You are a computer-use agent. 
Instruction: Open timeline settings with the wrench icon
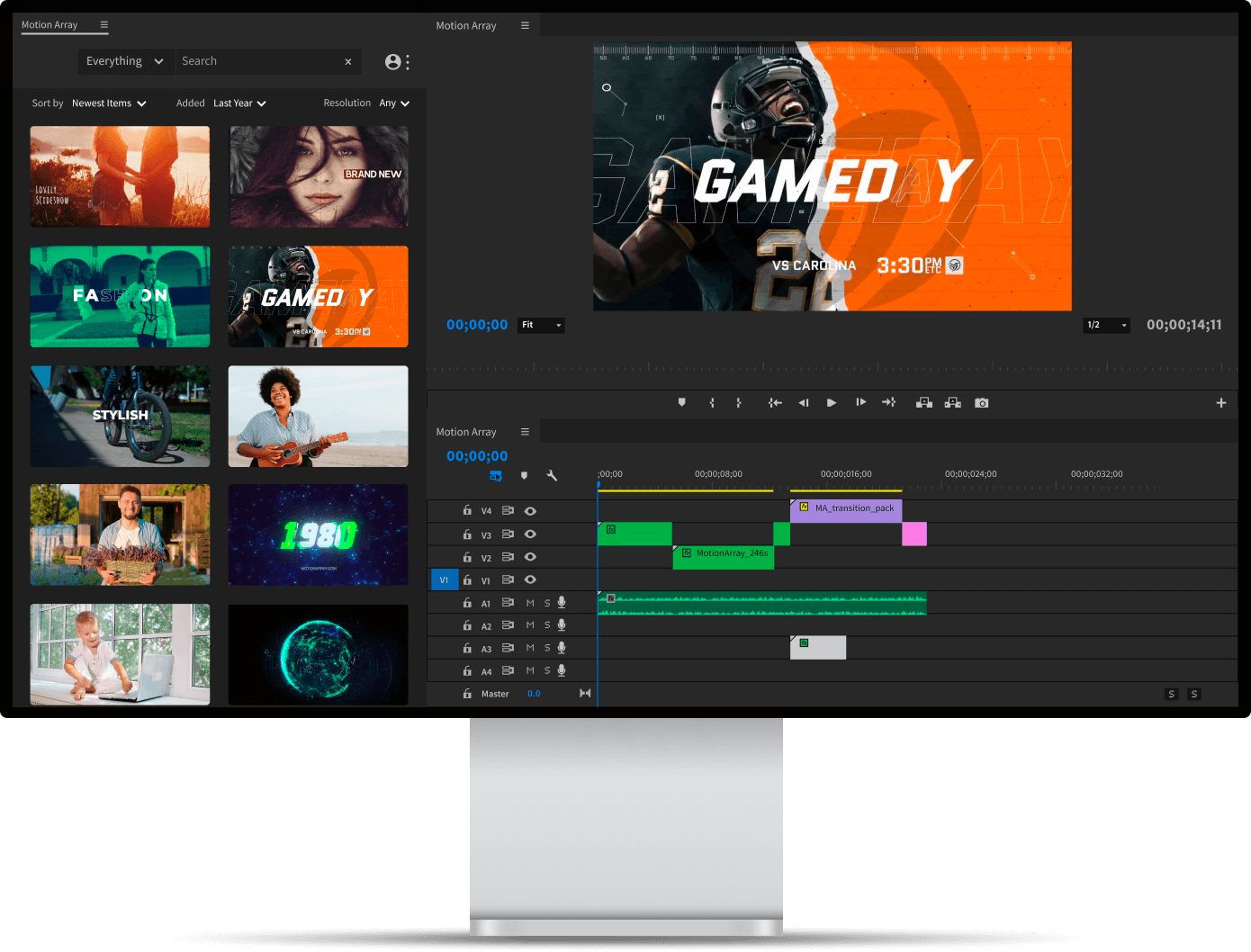[x=552, y=475]
